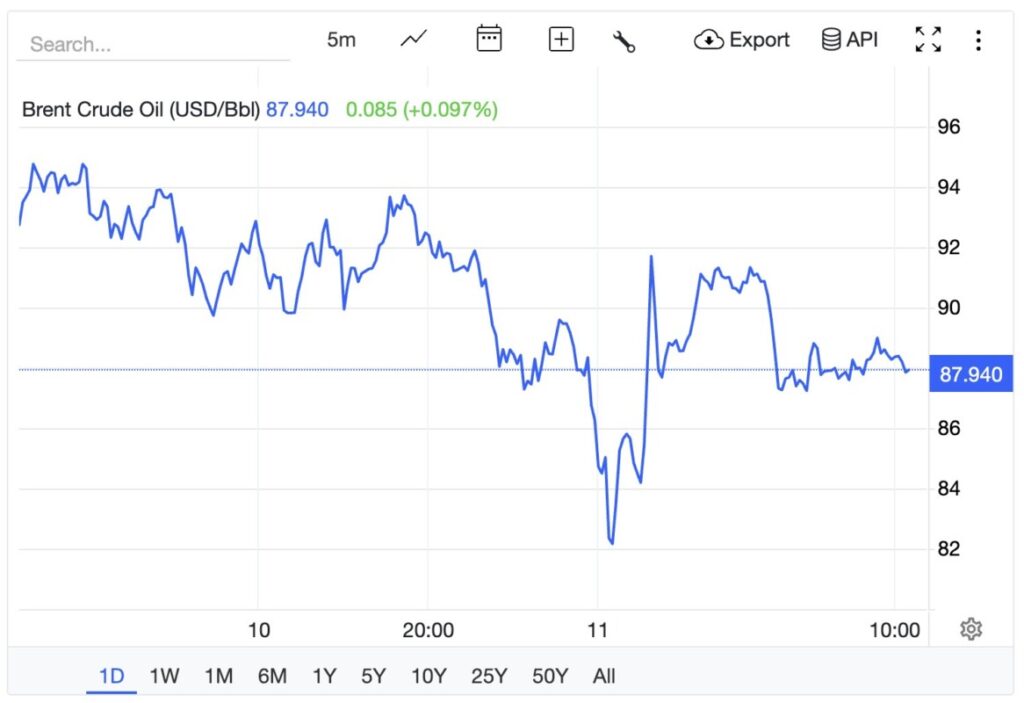Show the 25Y time range
1024x703 pixels.
point(489,676)
